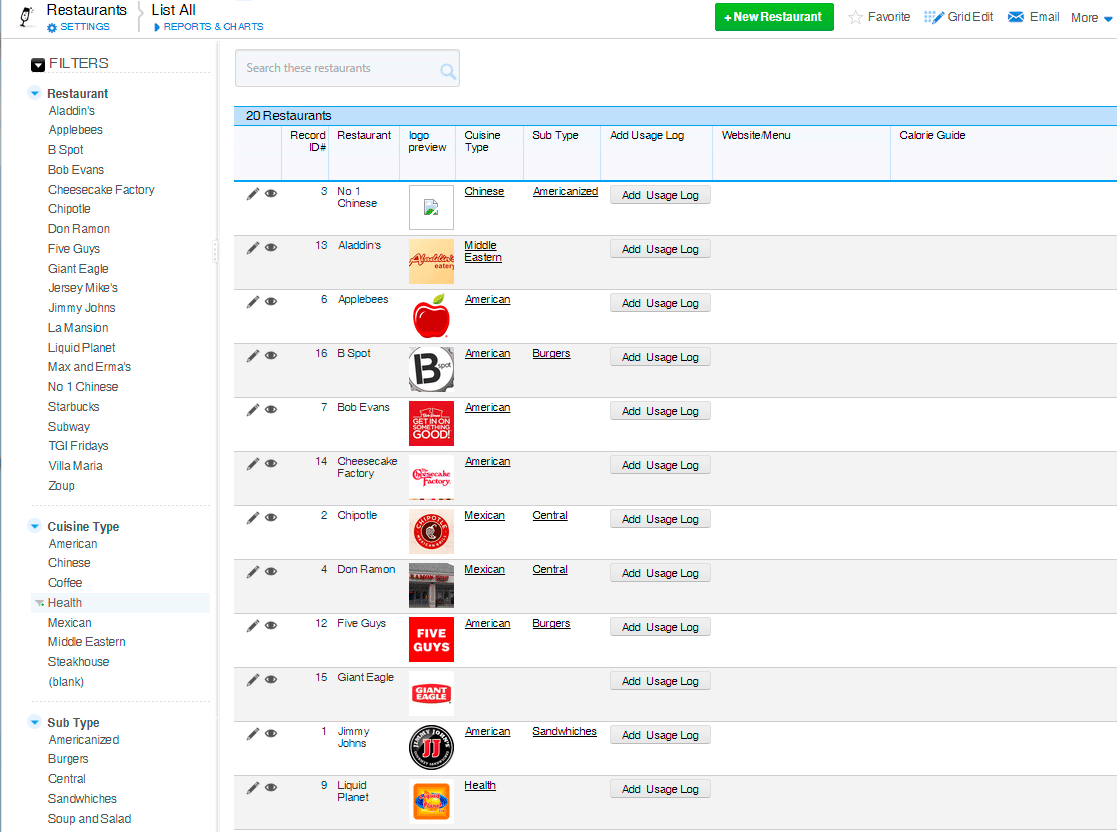Collapse the Cuisine Type filter group
This screenshot has width=1117, height=832.
point(35,527)
